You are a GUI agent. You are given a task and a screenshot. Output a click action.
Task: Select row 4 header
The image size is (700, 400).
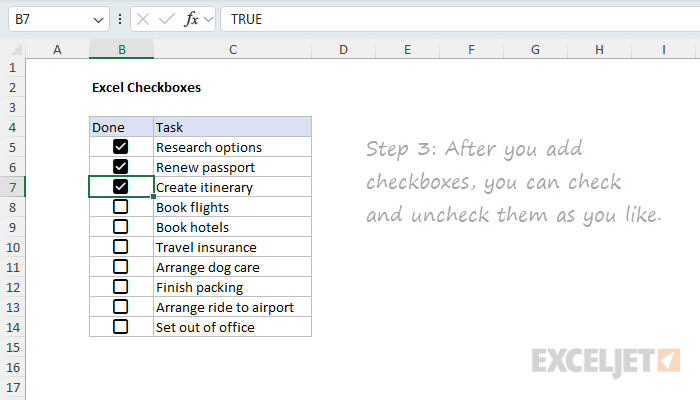click(12, 127)
